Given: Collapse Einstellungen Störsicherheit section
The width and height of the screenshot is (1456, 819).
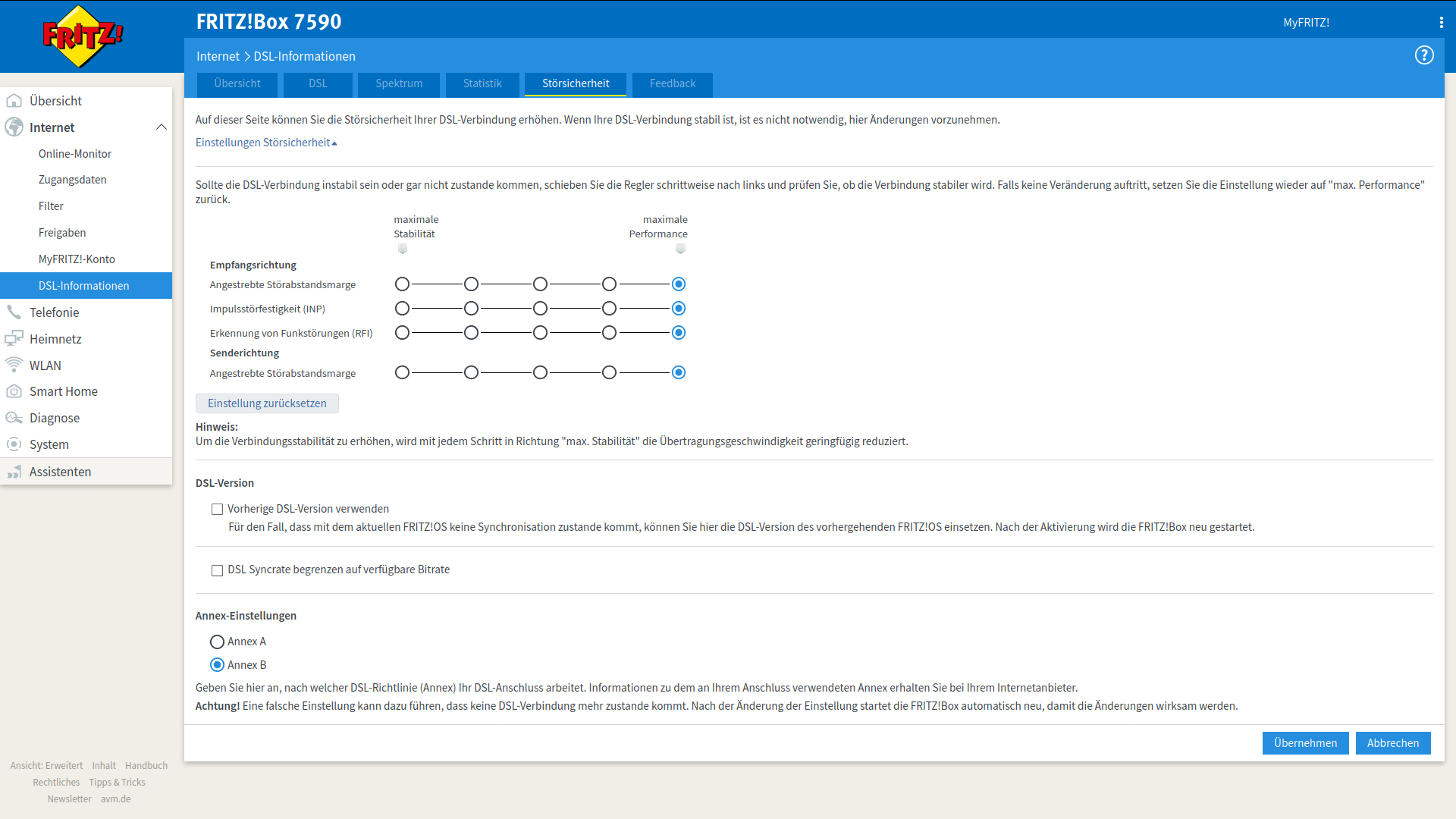Looking at the screenshot, I should 265,143.
